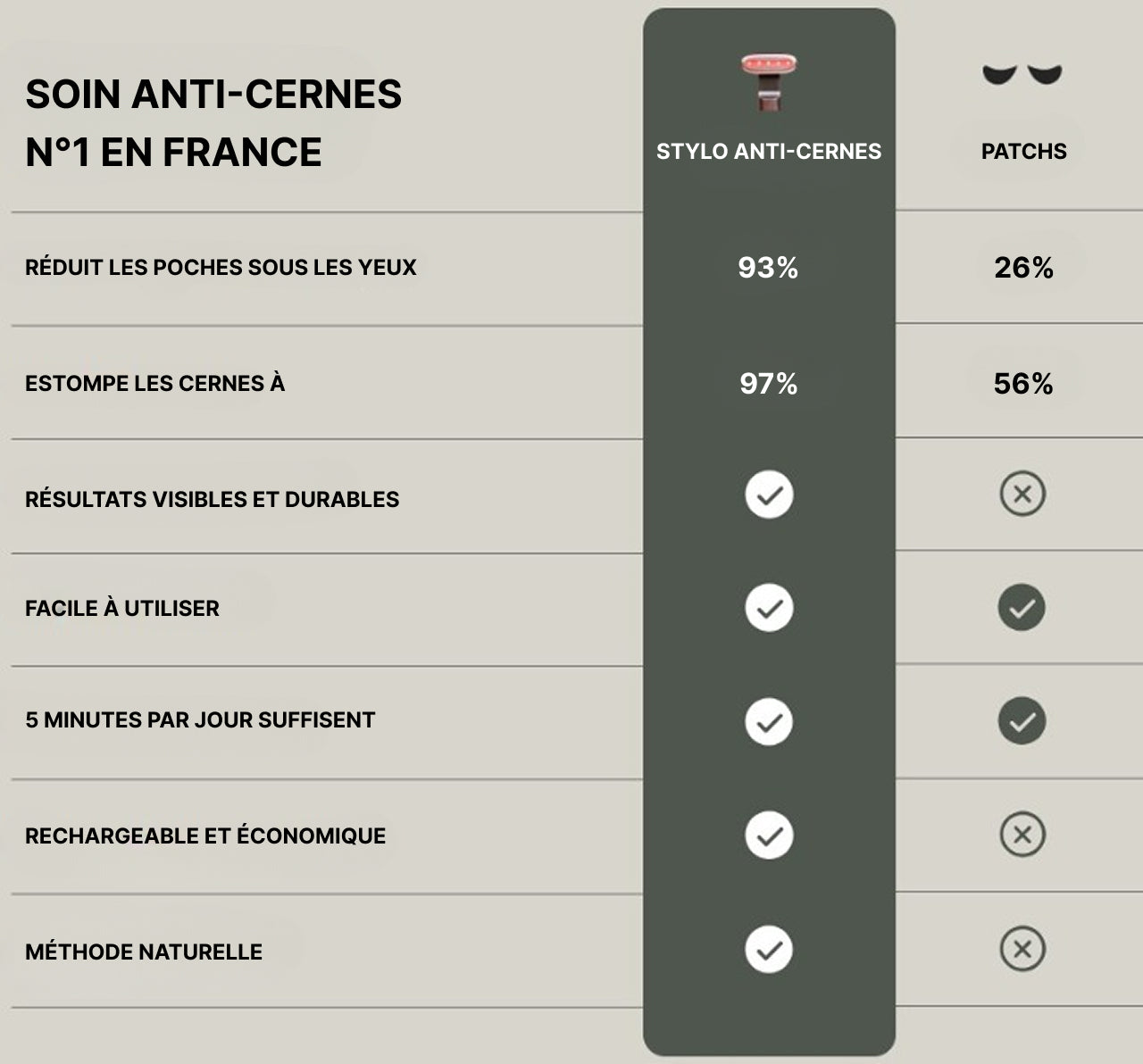Click the 93% value under Stylo

pos(768,268)
